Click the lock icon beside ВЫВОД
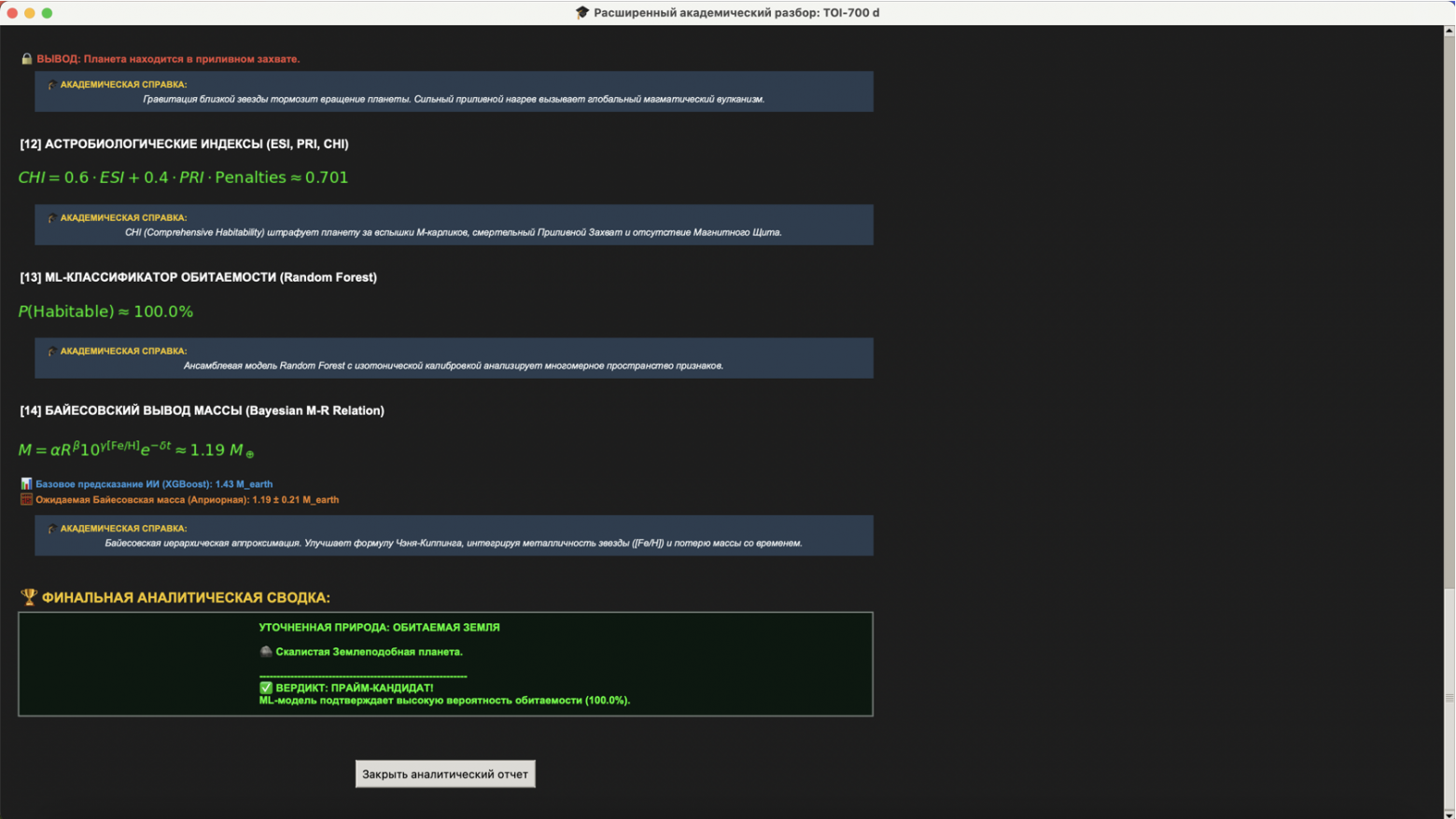The image size is (1456, 819). coord(27,59)
